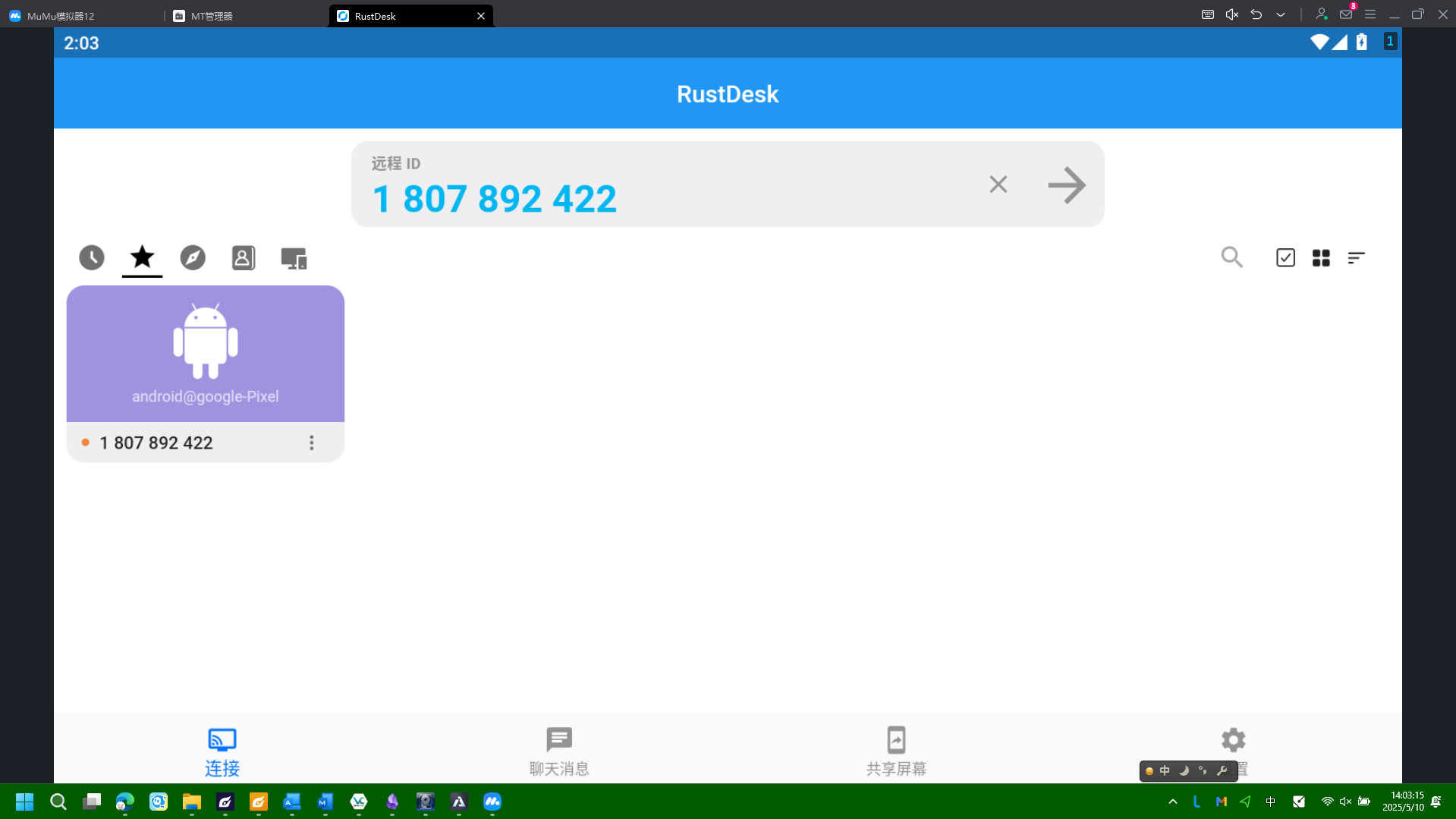Open the recent sessions clock tab
The height and width of the screenshot is (819, 1456).
click(92, 258)
